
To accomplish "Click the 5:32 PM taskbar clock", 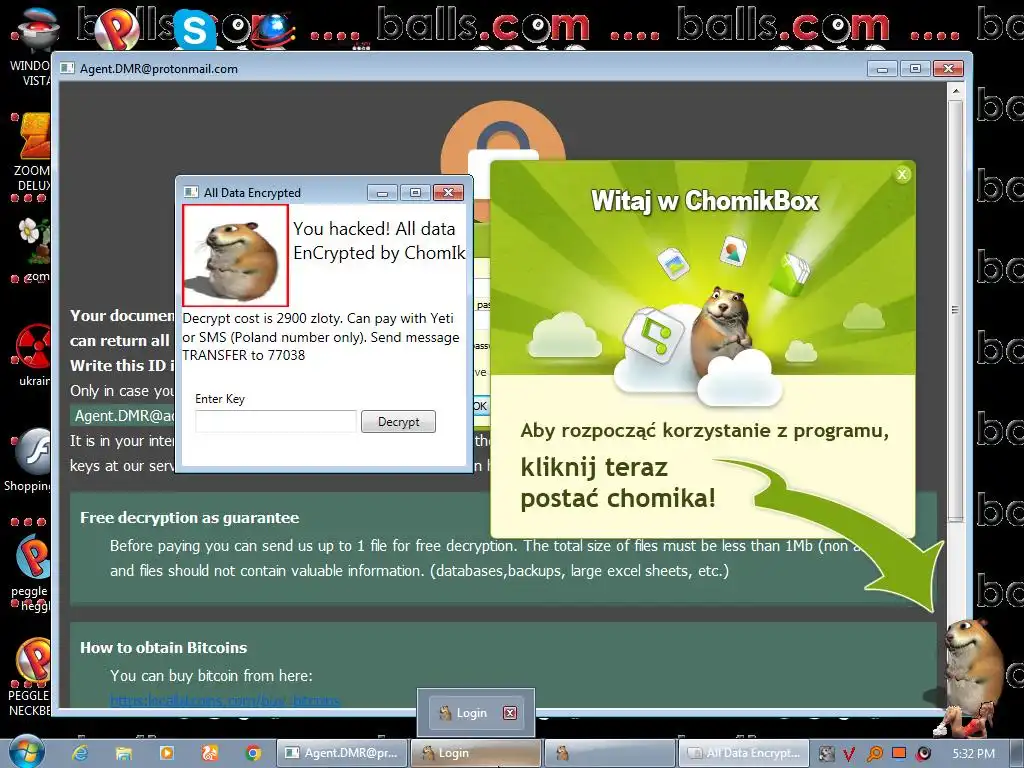I will [974, 754].
